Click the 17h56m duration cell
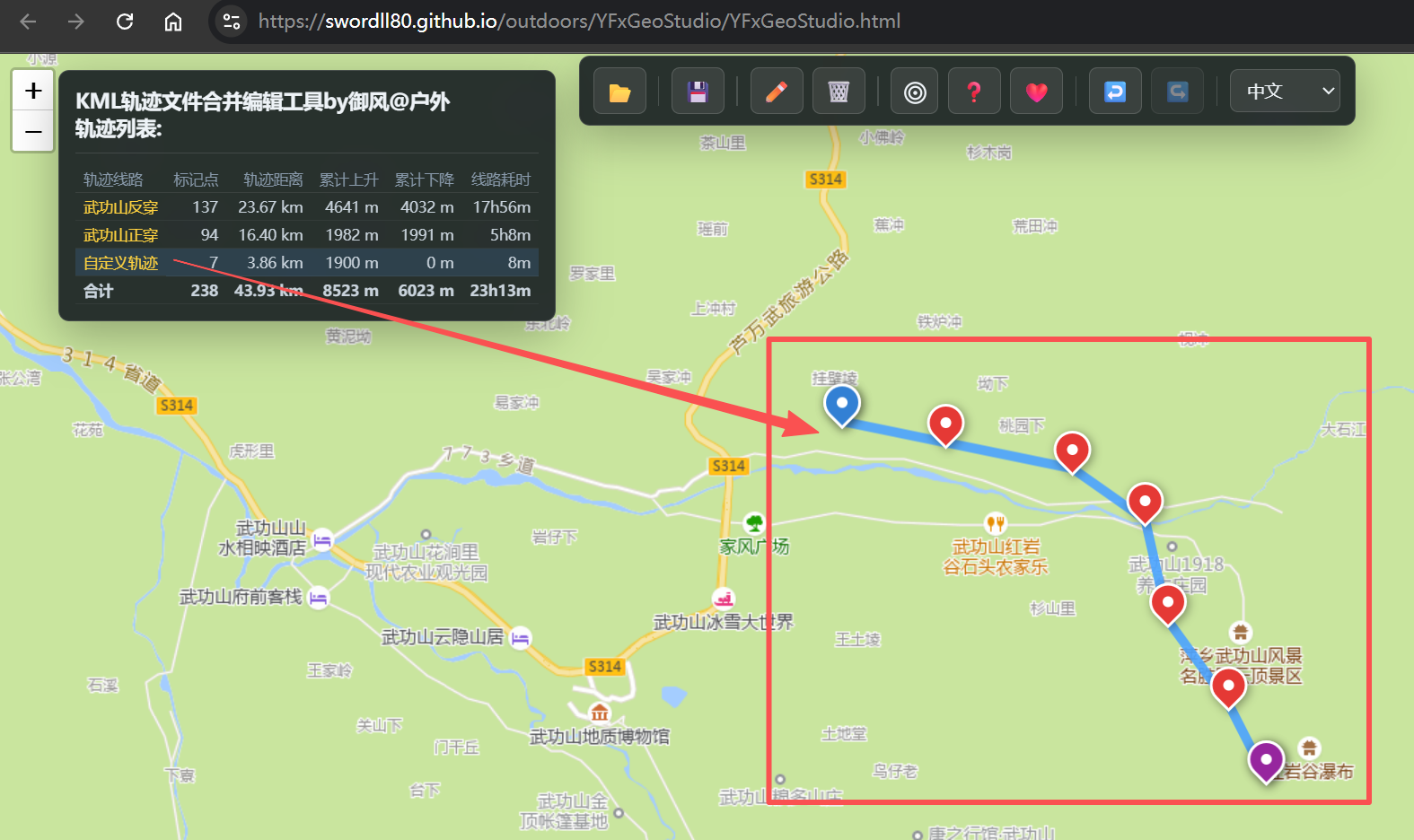This screenshot has height=840, width=1414. (502, 207)
